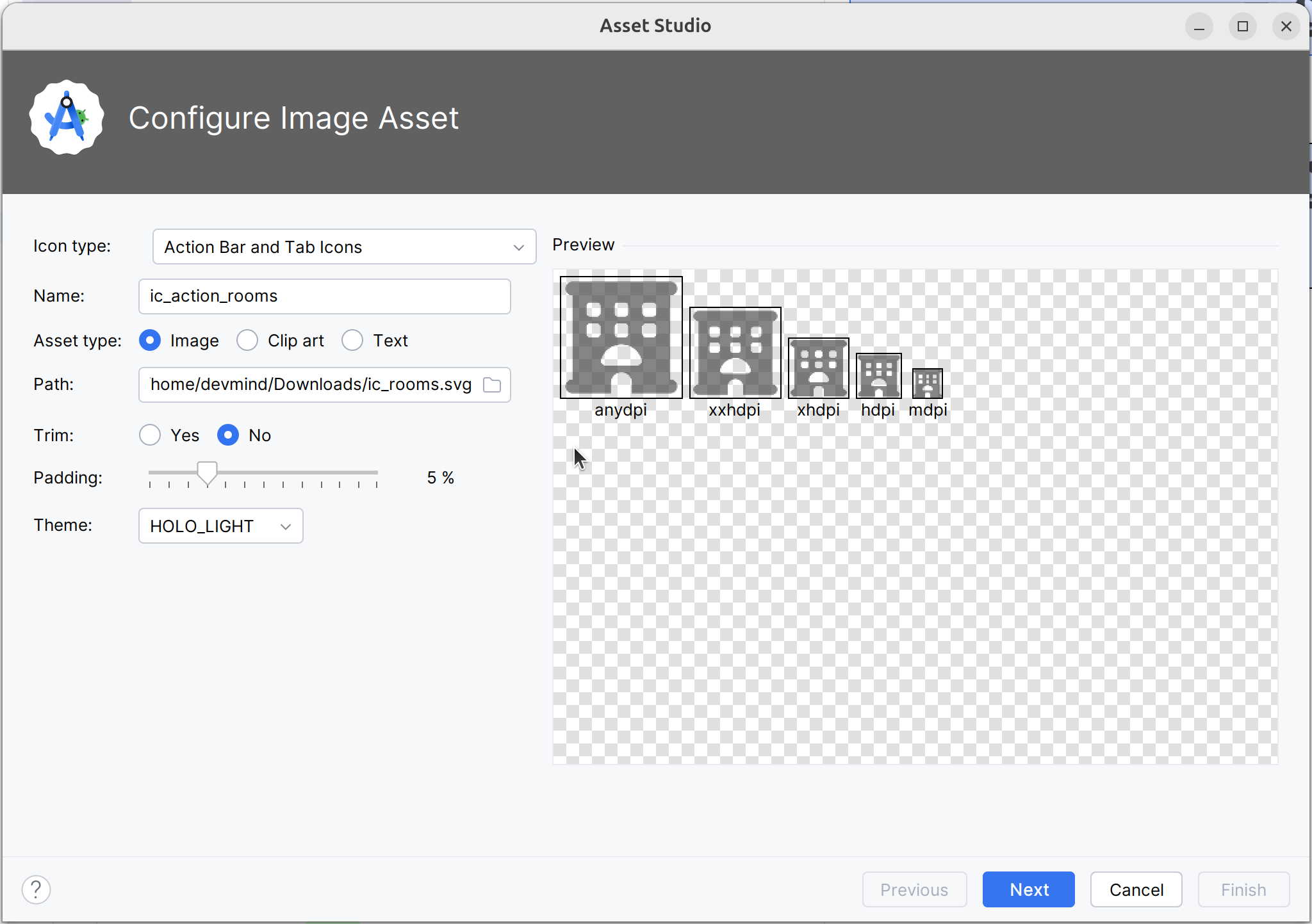Click the Cancel button

click(x=1136, y=889)
